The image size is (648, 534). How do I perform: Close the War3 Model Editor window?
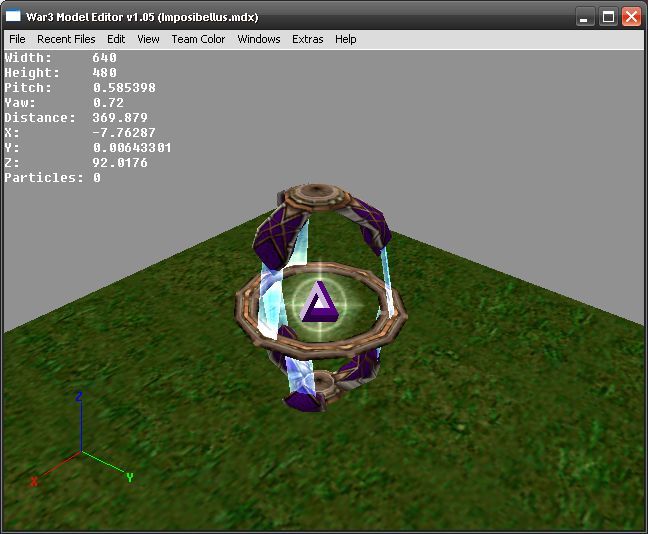(631, 17)
